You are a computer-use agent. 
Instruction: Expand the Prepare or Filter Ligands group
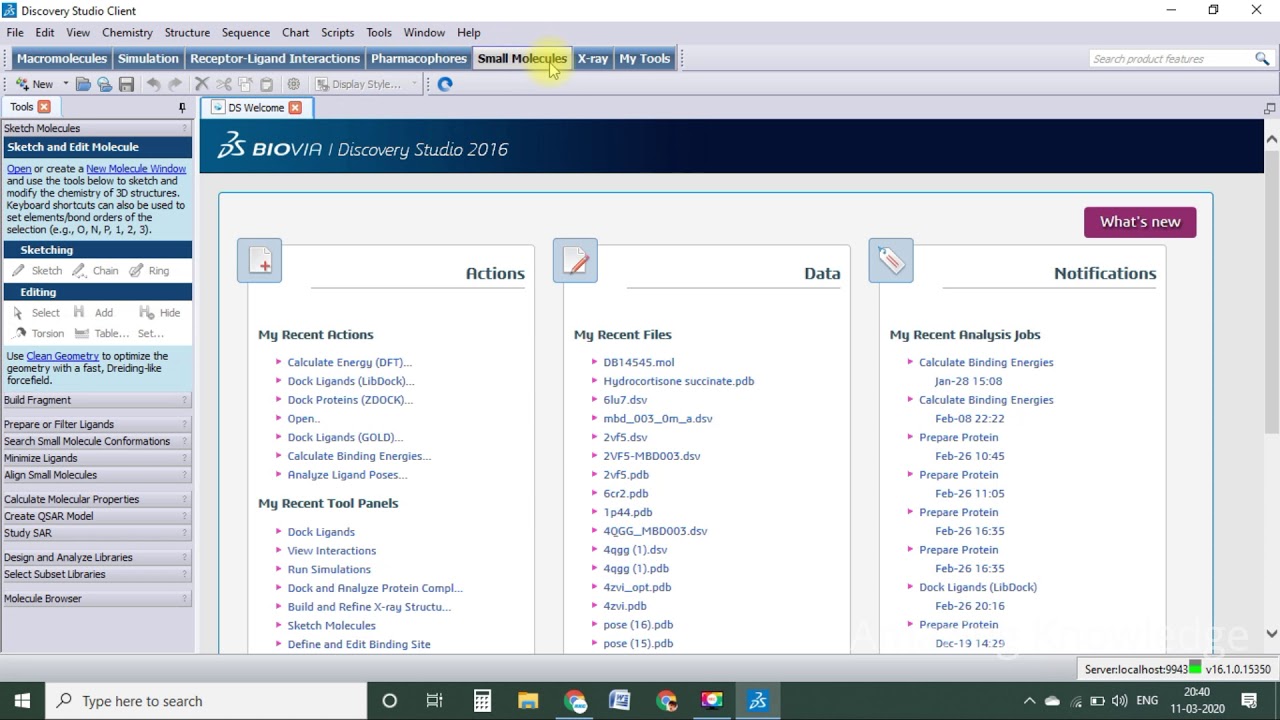pyautogui.click(x=96, y=424)
